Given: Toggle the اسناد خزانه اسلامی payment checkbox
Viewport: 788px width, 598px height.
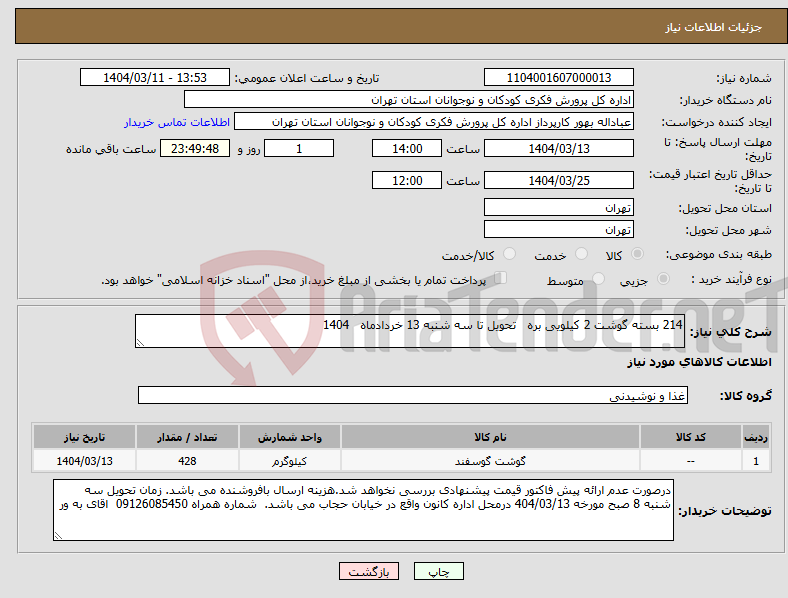Looking at the screenshot, I should click(501, 278).
